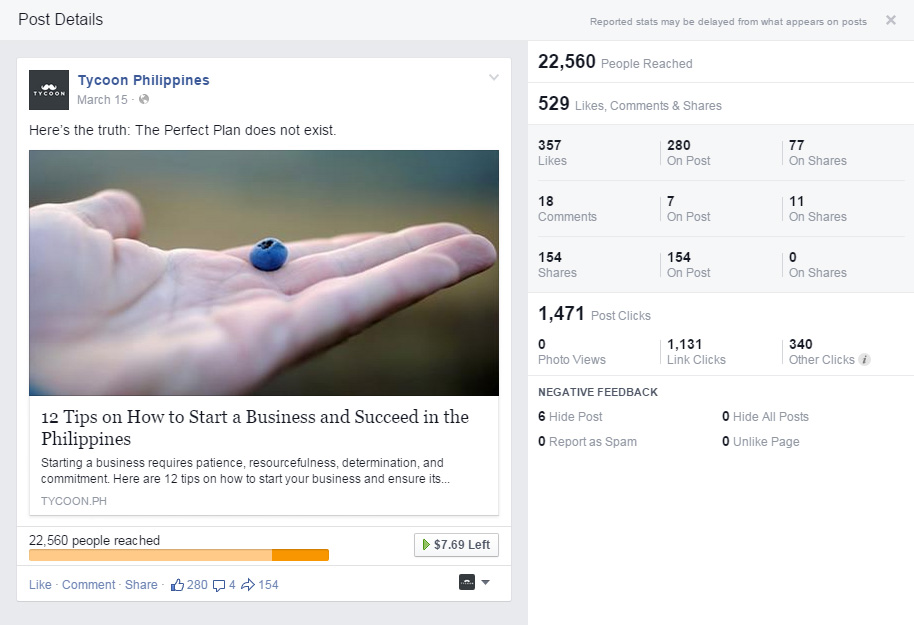This screenshot has height=625, width=914.
Task: Click the $7.69 Left boost button
Action: (456, 545)
